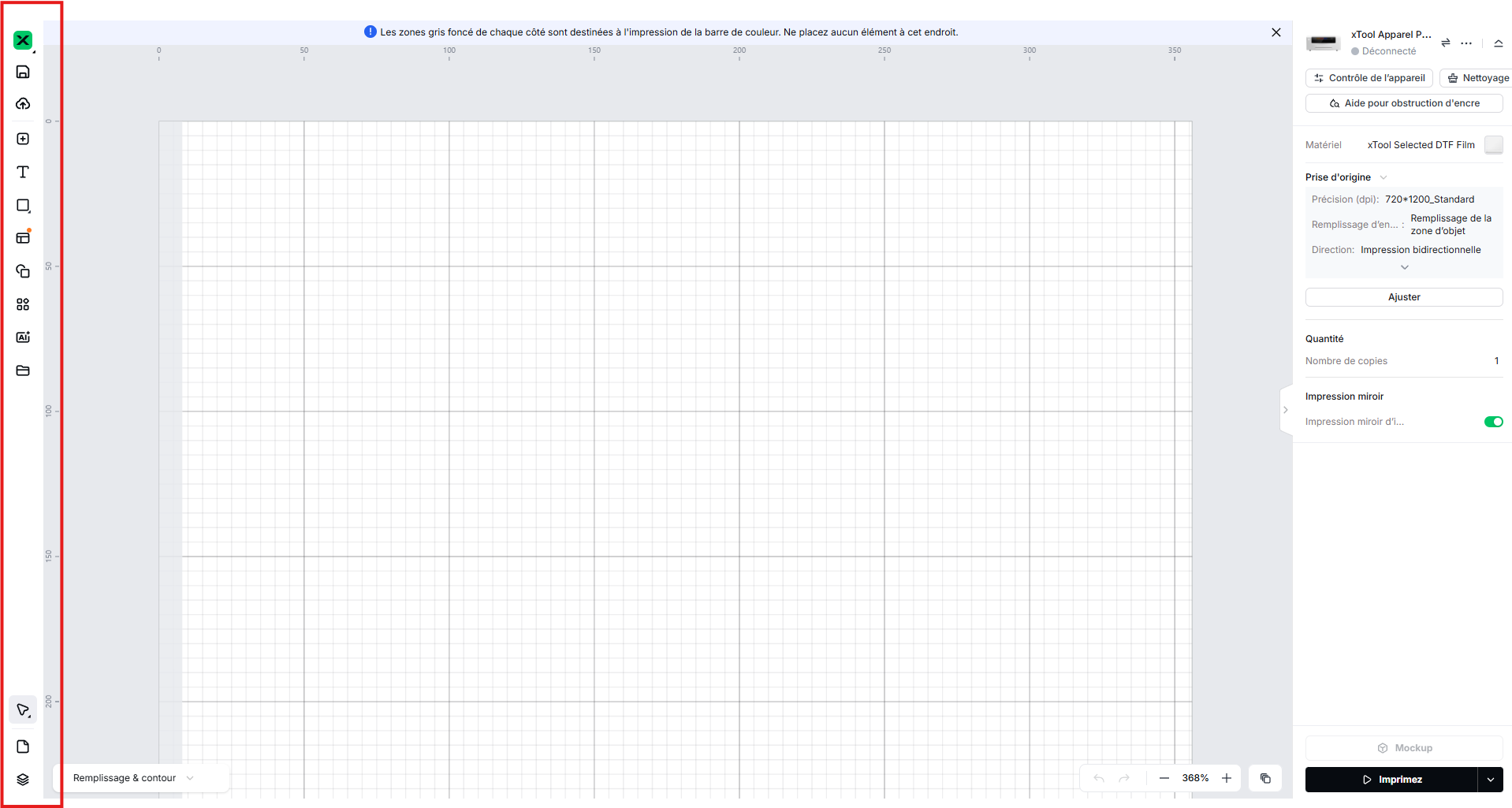
Task: Open the Imprimez options arrow
Action: coord(1490,780)
